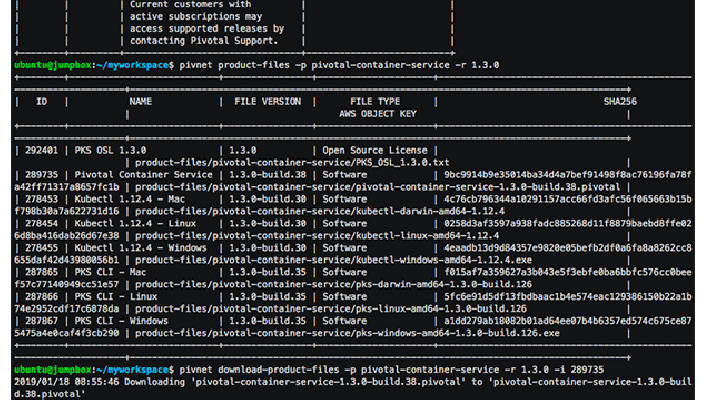Click the name Pivotal Container Service
The image size is (712, 400).
pos(143,175)
